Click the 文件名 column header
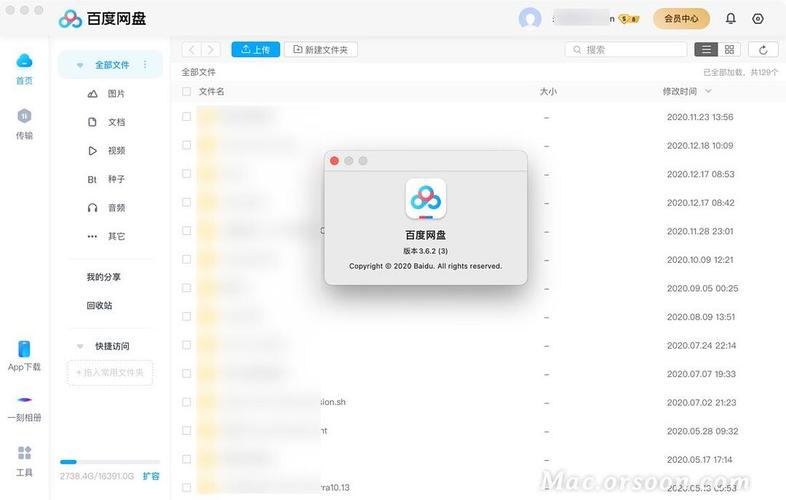 [212, 91]
